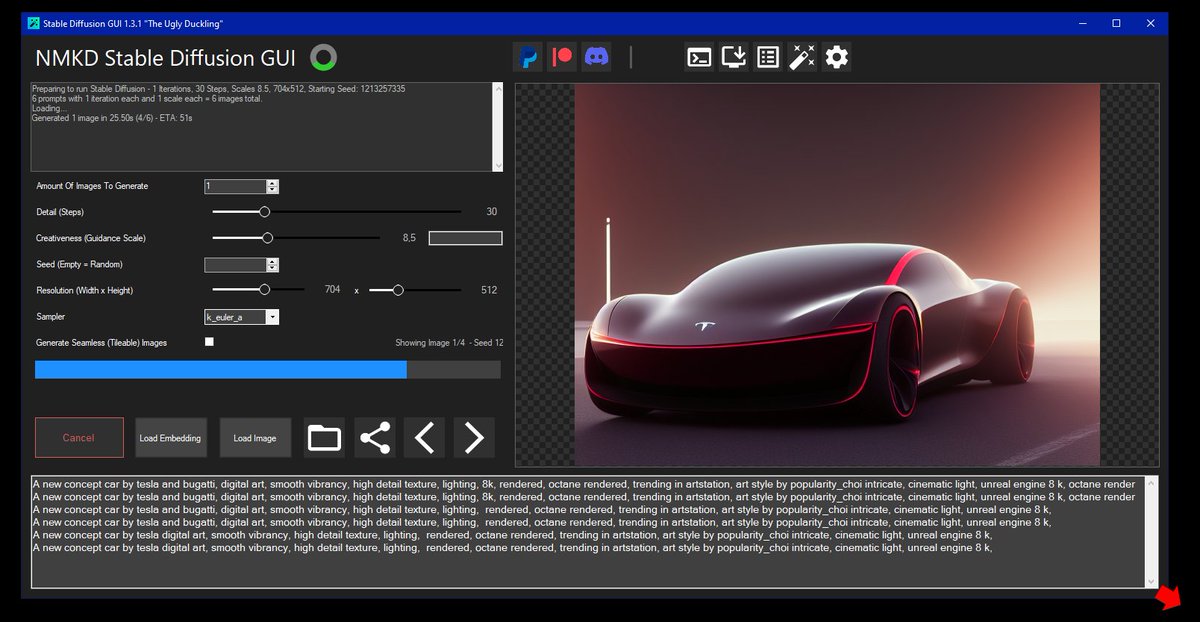This screenshot has width=1200, height=622.
Task: Maximize the Stable Diffusion GUI window
Action: tap(1116, 23)
